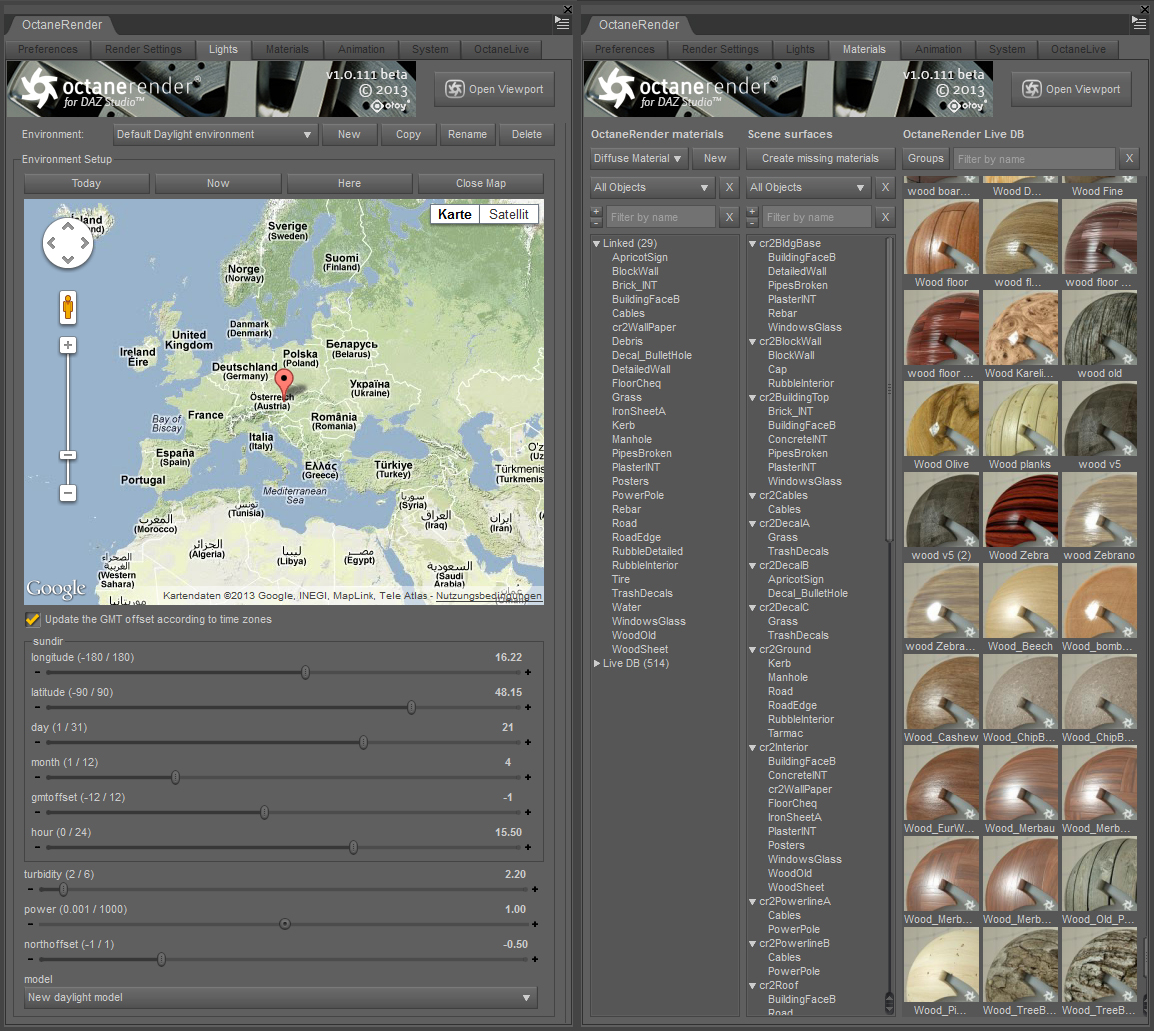Viewport: 1154px width, 1031px height.
Task: Click the map pan control wheel
Action: 68,243
